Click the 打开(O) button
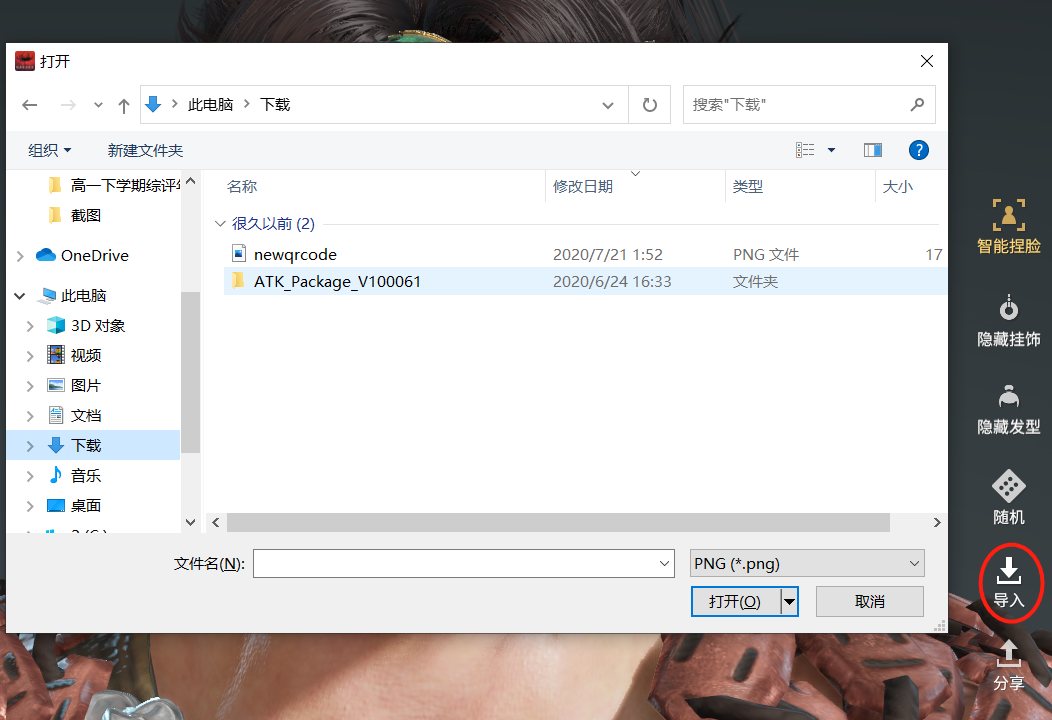The width and height of the screenshot is (1052, 720). [735, 601]
